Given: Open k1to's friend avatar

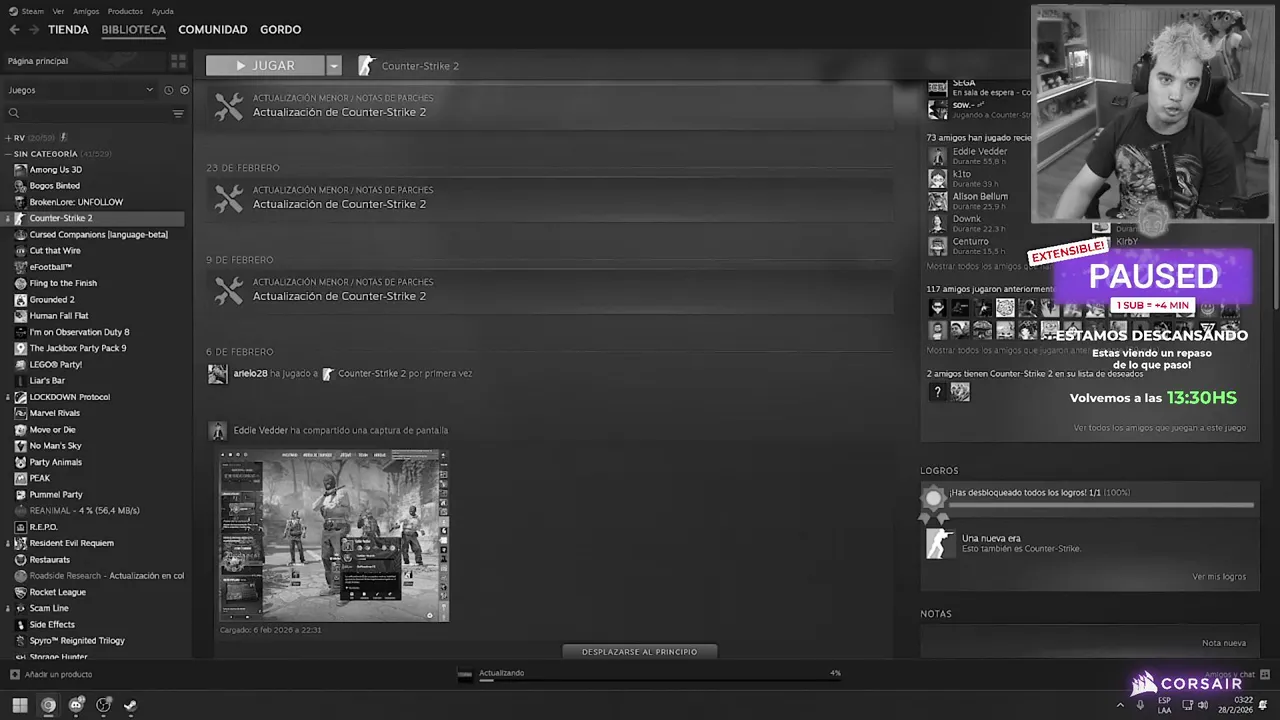Looking at the screenshot, I should [x=937, y=179].
